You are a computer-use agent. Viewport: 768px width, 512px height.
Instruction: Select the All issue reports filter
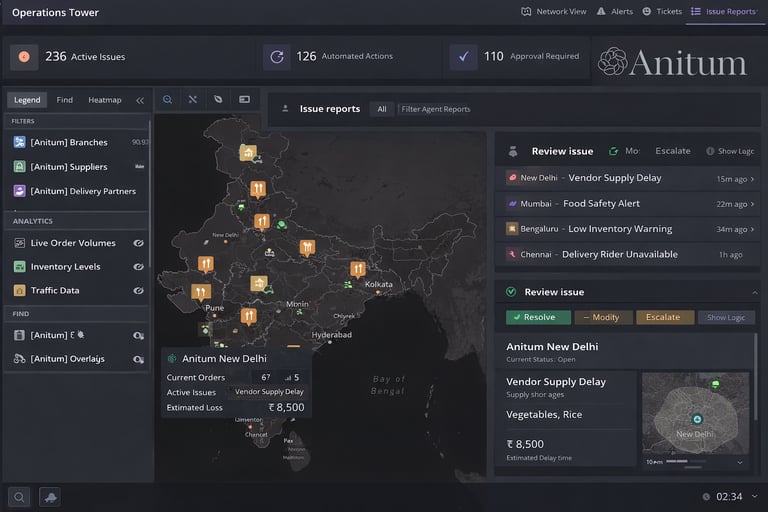[382, 109]
